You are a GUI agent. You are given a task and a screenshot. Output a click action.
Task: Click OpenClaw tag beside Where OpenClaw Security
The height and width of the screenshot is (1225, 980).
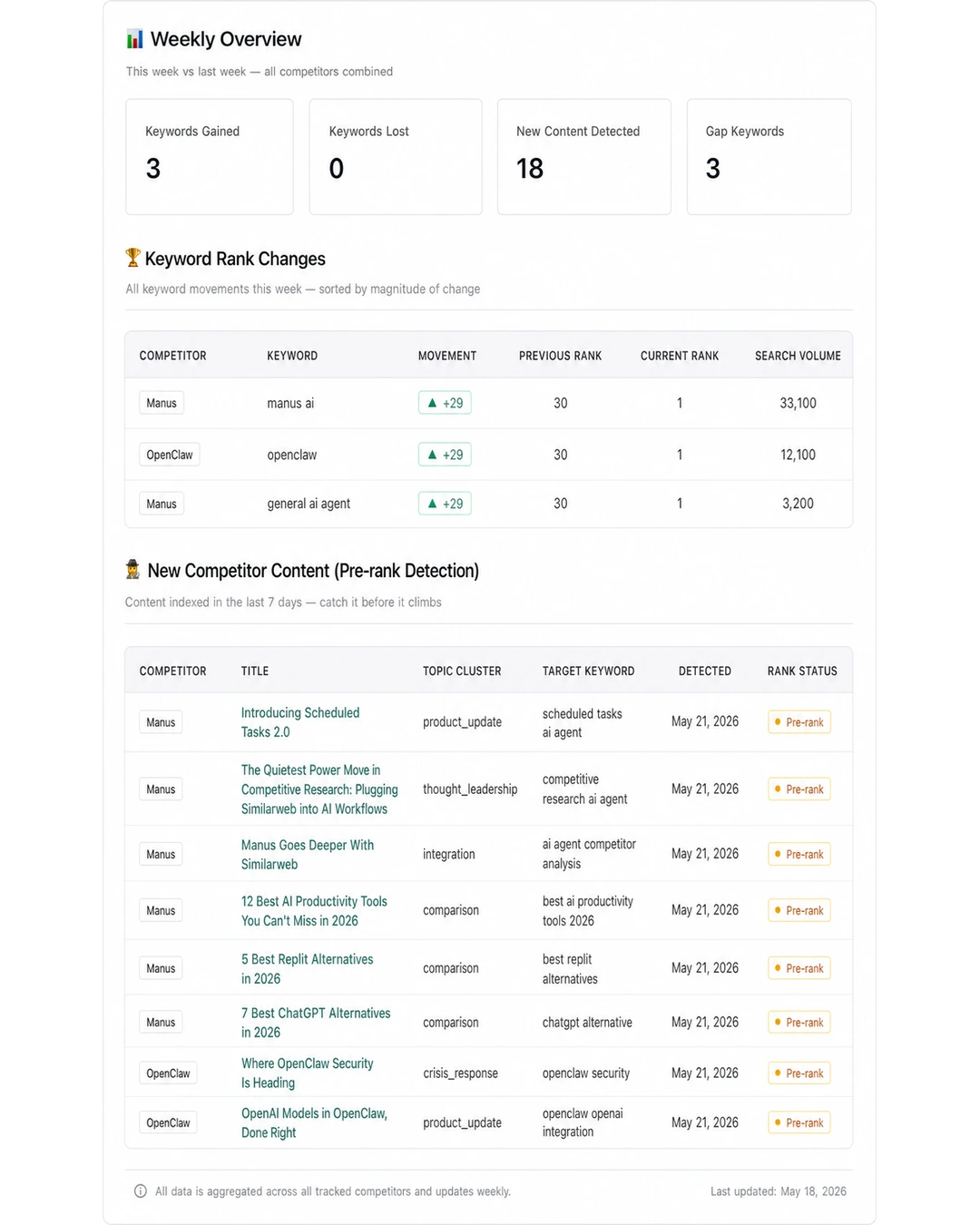point(168,1073)
